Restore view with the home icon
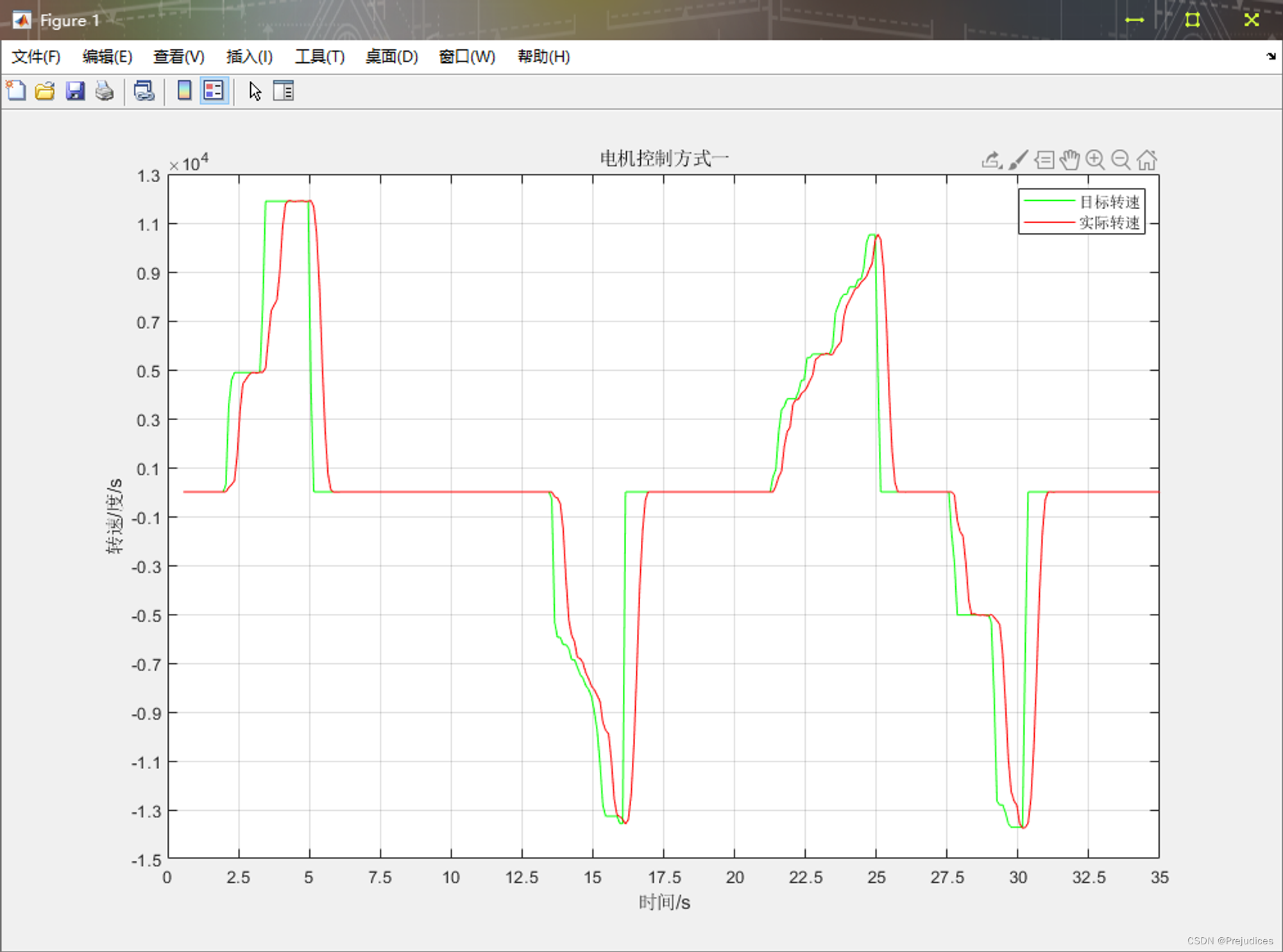 (x=1146, y=160)
